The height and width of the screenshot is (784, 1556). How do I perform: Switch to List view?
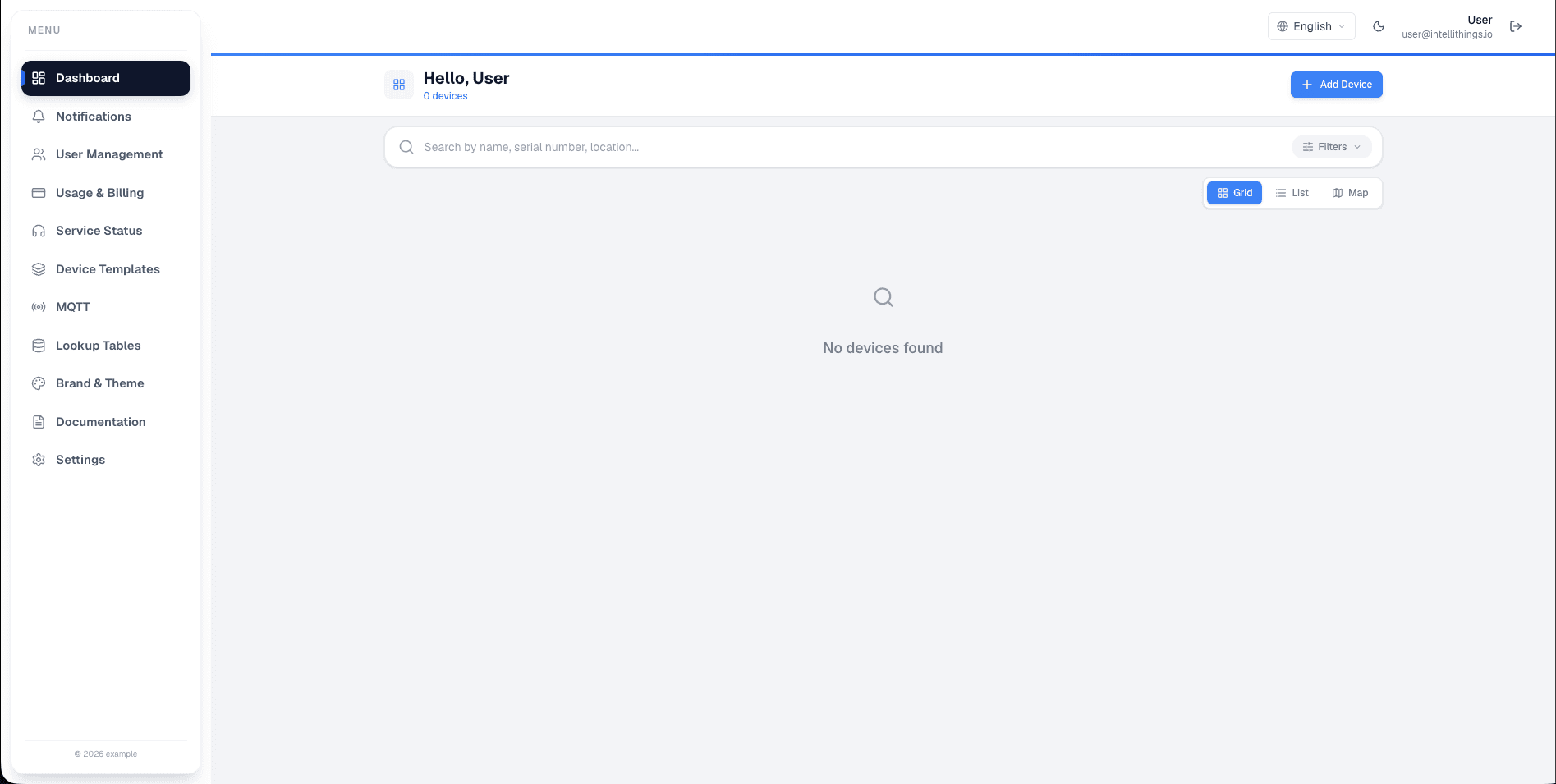click(x=1292, y=193)
